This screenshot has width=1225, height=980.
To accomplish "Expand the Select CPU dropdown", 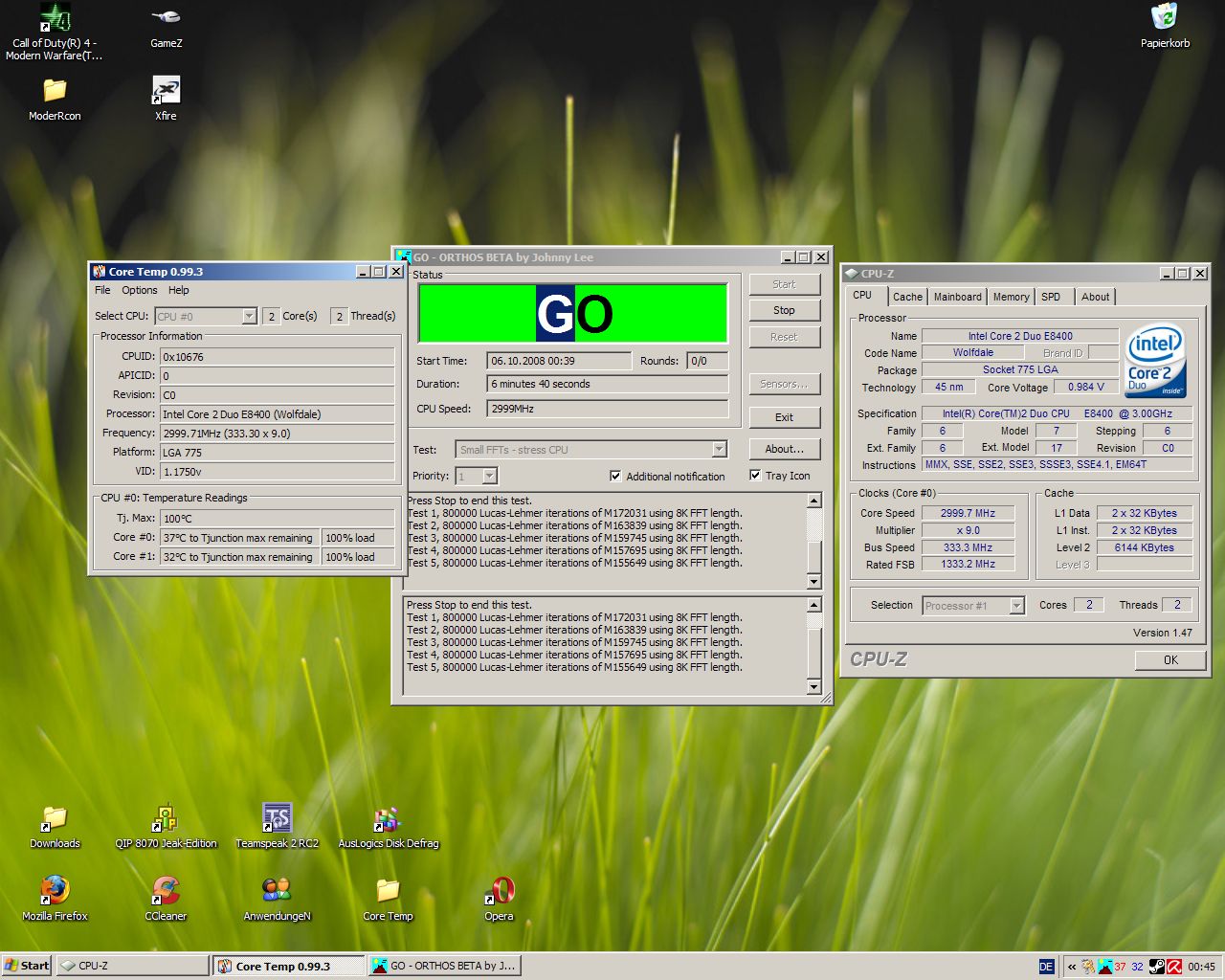I will tap(249, 316).
